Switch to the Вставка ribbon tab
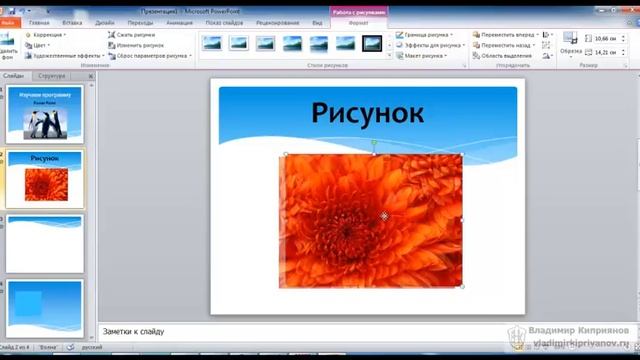The width and height of the screenshot is (640, 360). pyautogui.click(x=72, y=23)
